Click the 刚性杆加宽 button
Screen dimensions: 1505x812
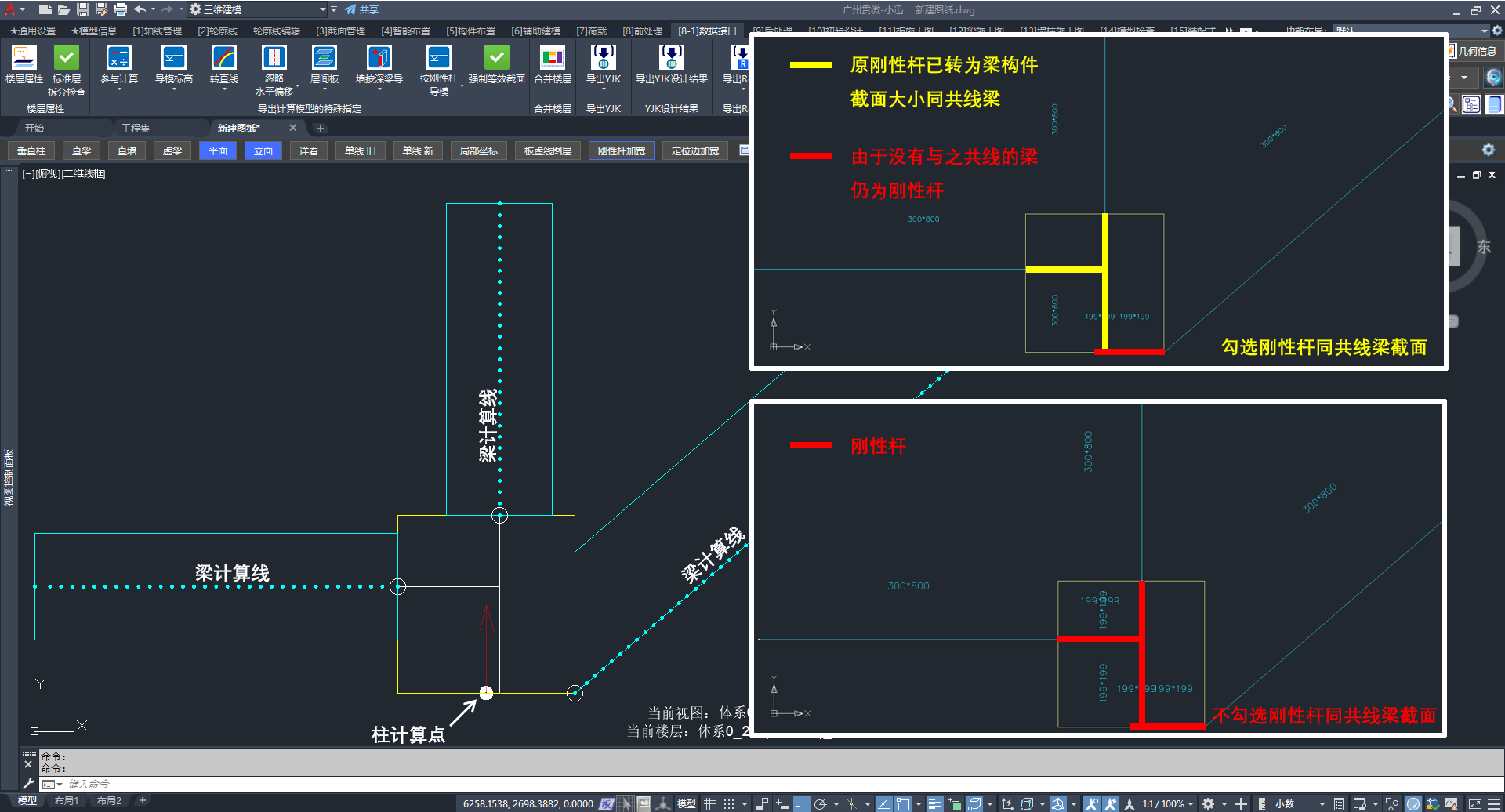[x=621, y=150]
